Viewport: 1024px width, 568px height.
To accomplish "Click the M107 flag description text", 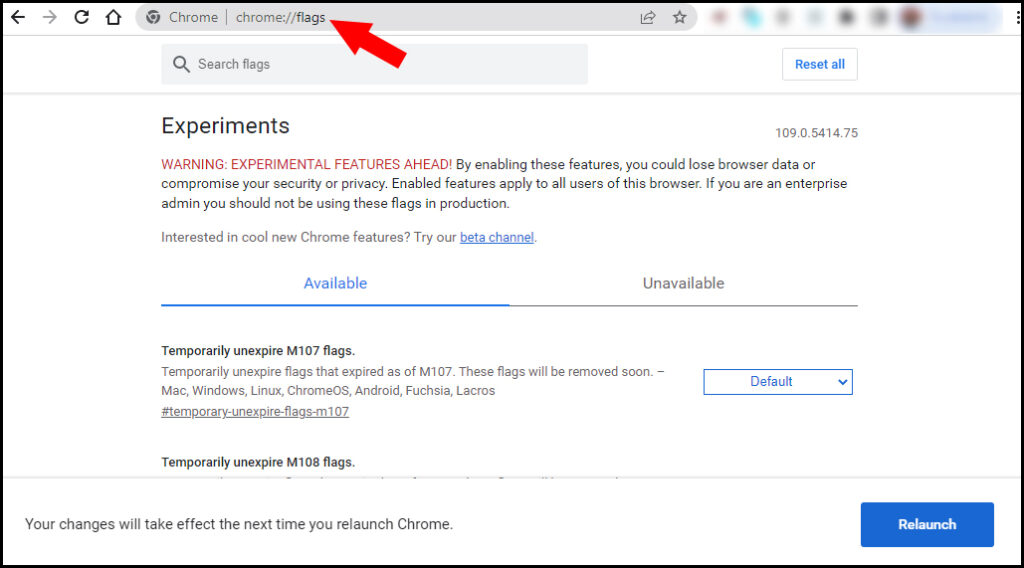I will tap(413, 381).
